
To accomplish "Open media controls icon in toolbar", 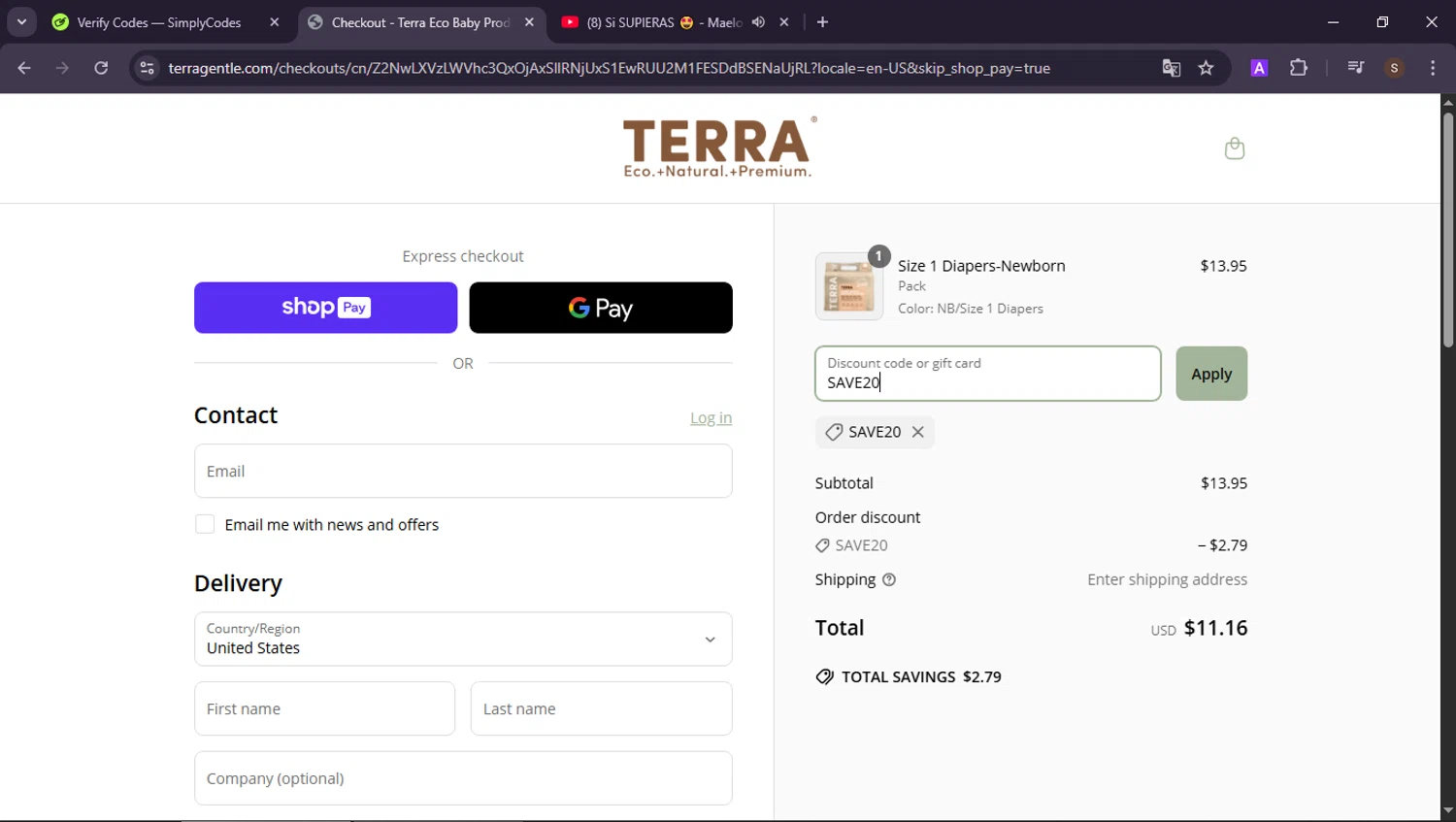I will click(1356, 68).
